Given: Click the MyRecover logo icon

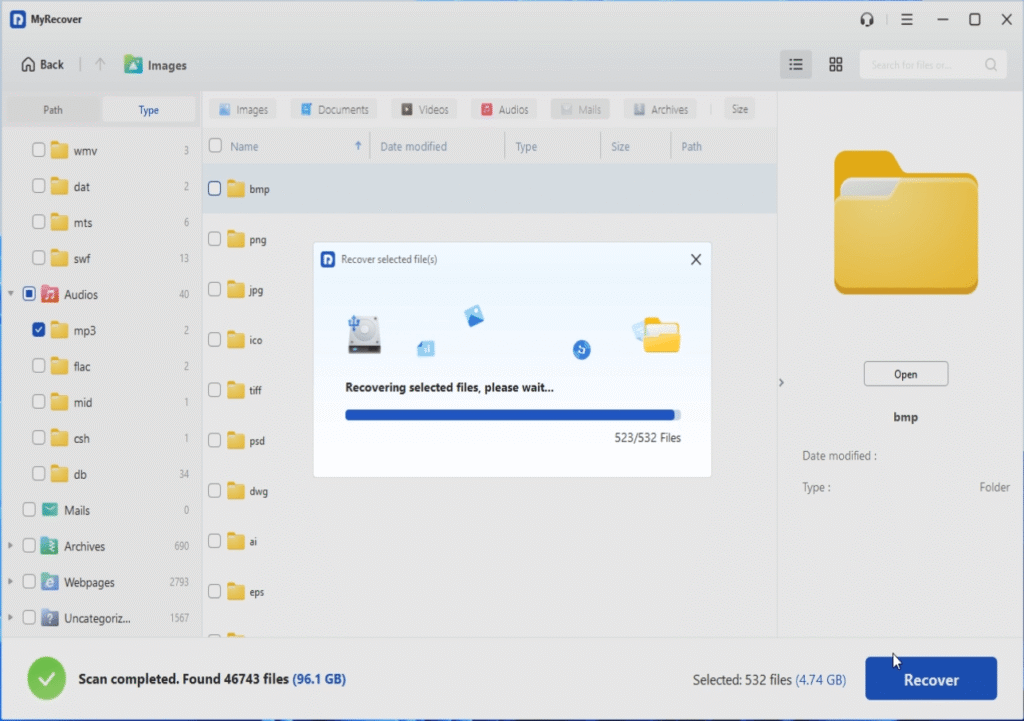Looking at the screenshot, I should [18, 19].
